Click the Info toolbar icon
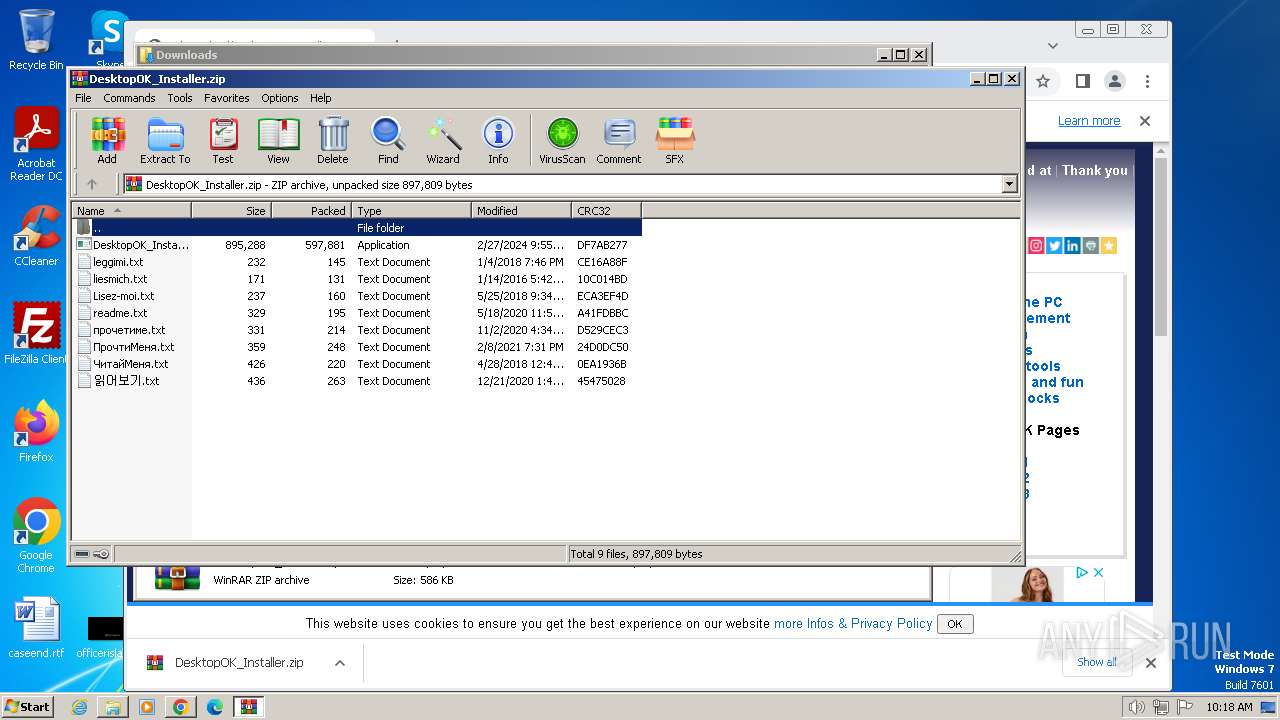 click(498, 140)
